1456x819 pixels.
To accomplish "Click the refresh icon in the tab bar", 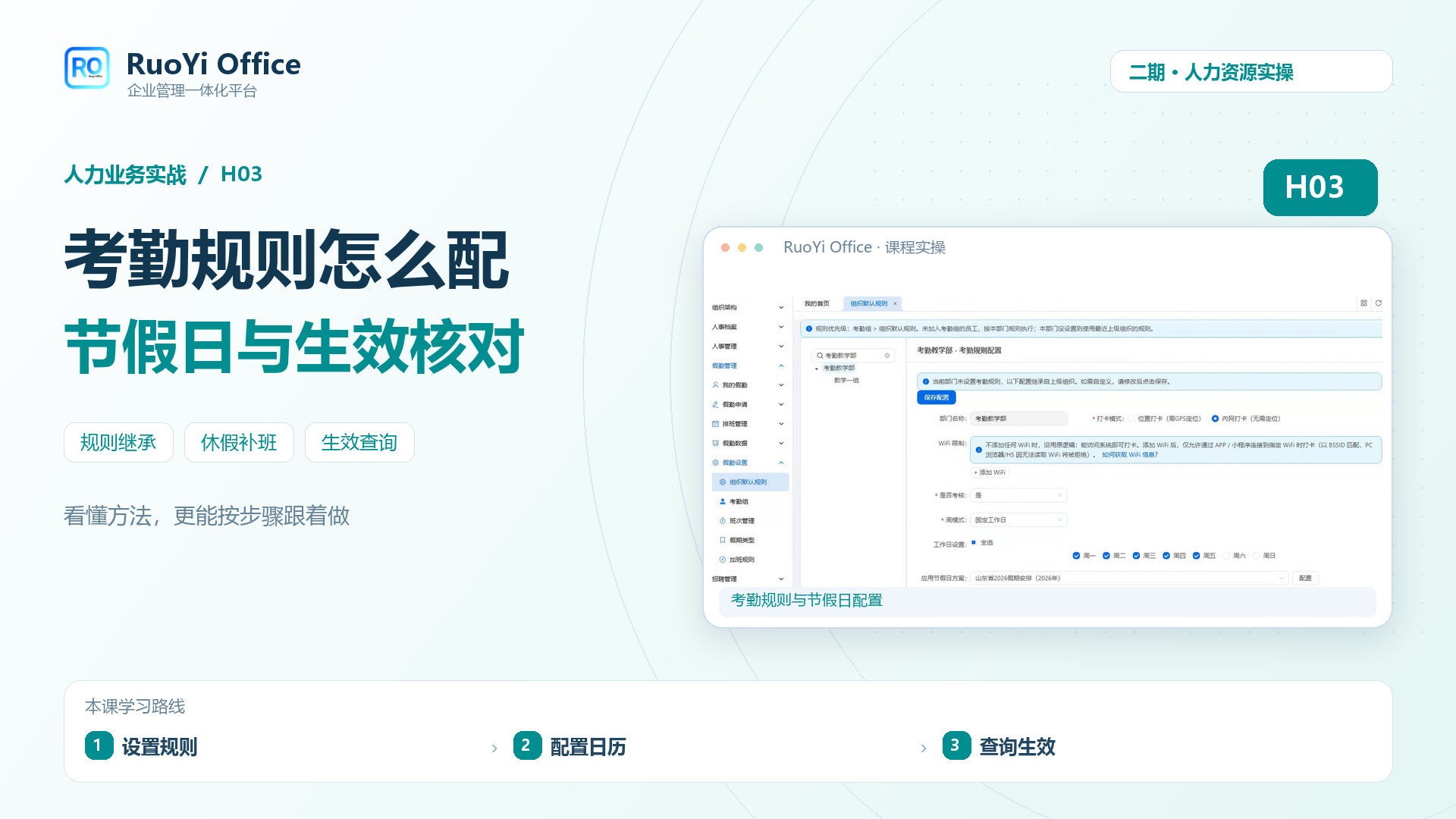I will (x=1379, y=303).
